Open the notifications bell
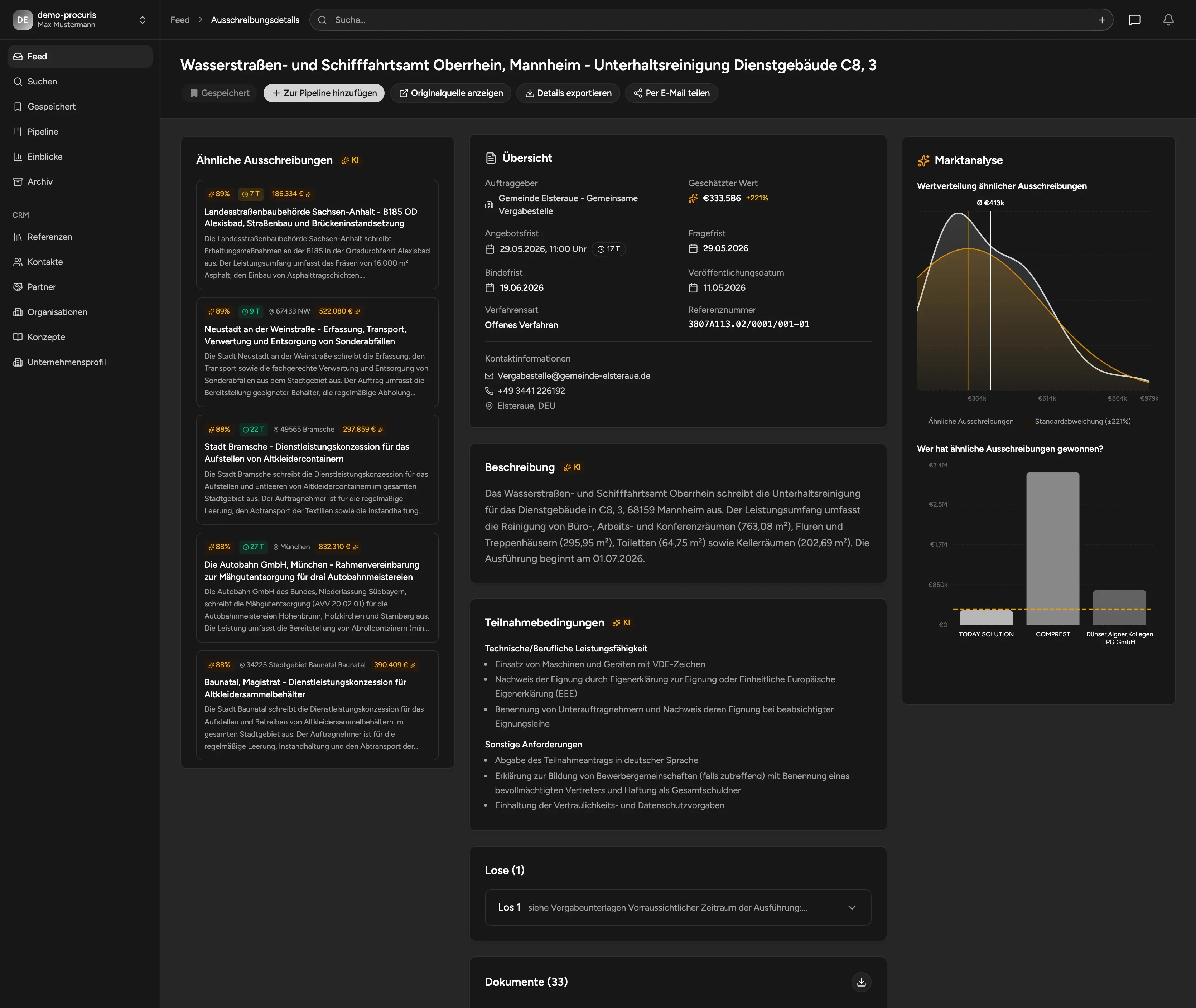This screenshot has width=1196, height=1008. pos(1168,20)
